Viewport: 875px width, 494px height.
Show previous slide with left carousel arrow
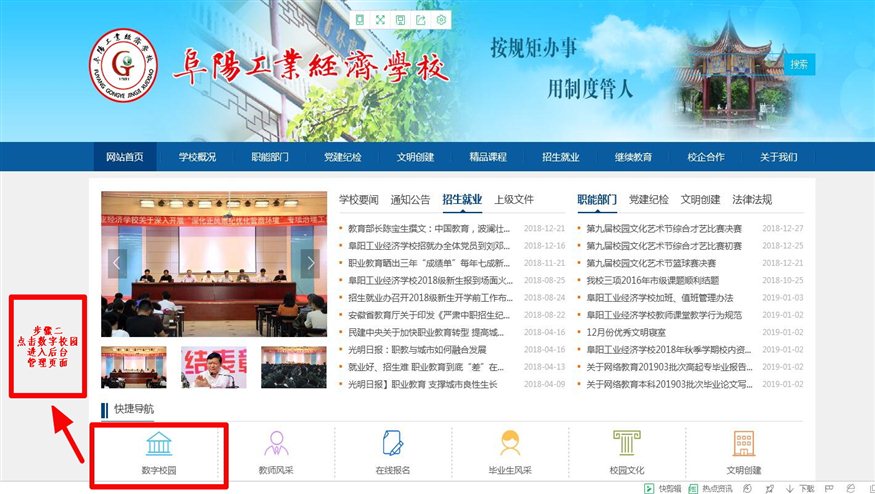tap(118, 263)
